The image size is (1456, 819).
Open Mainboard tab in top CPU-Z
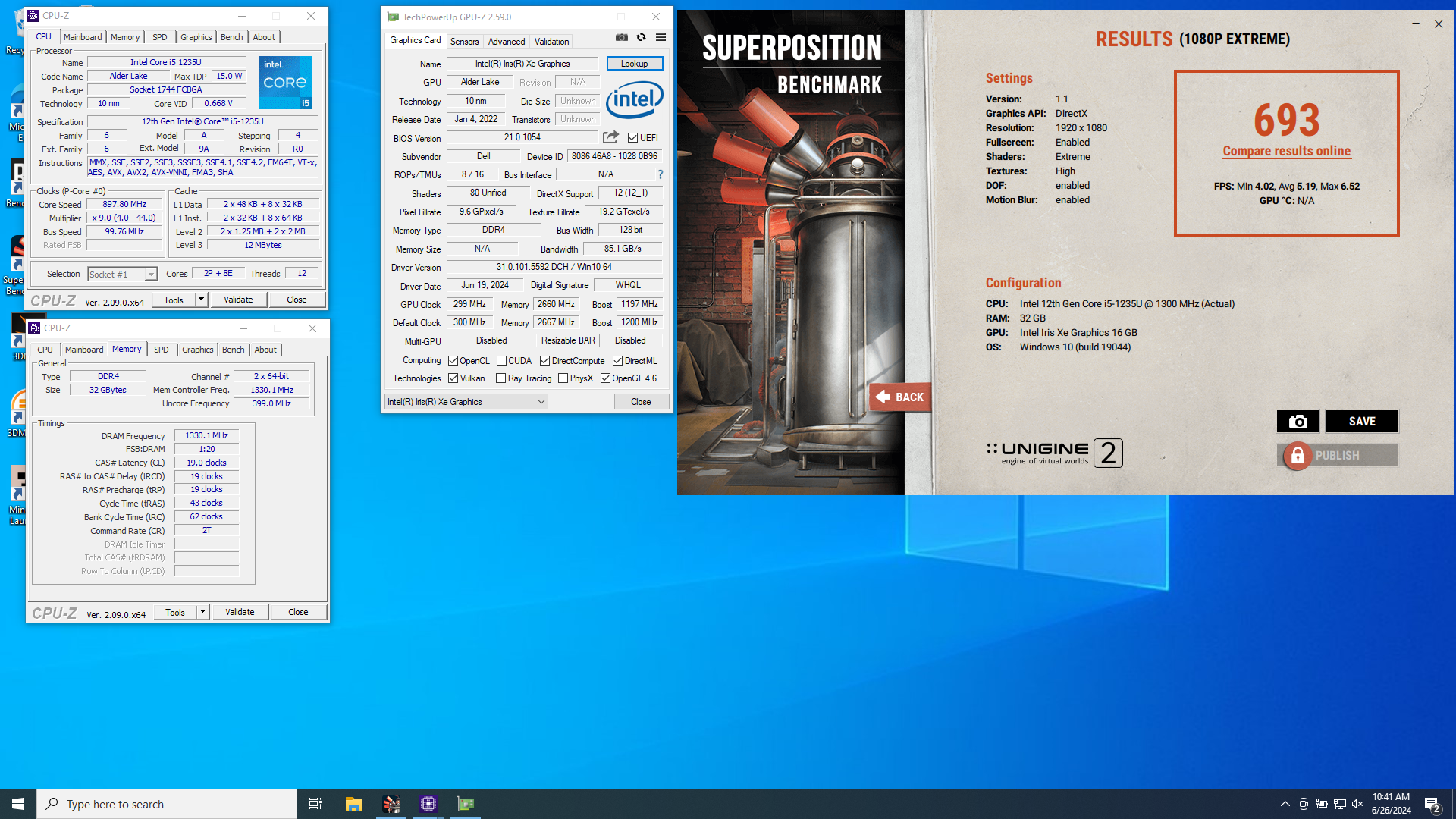[x=83, y=37]
